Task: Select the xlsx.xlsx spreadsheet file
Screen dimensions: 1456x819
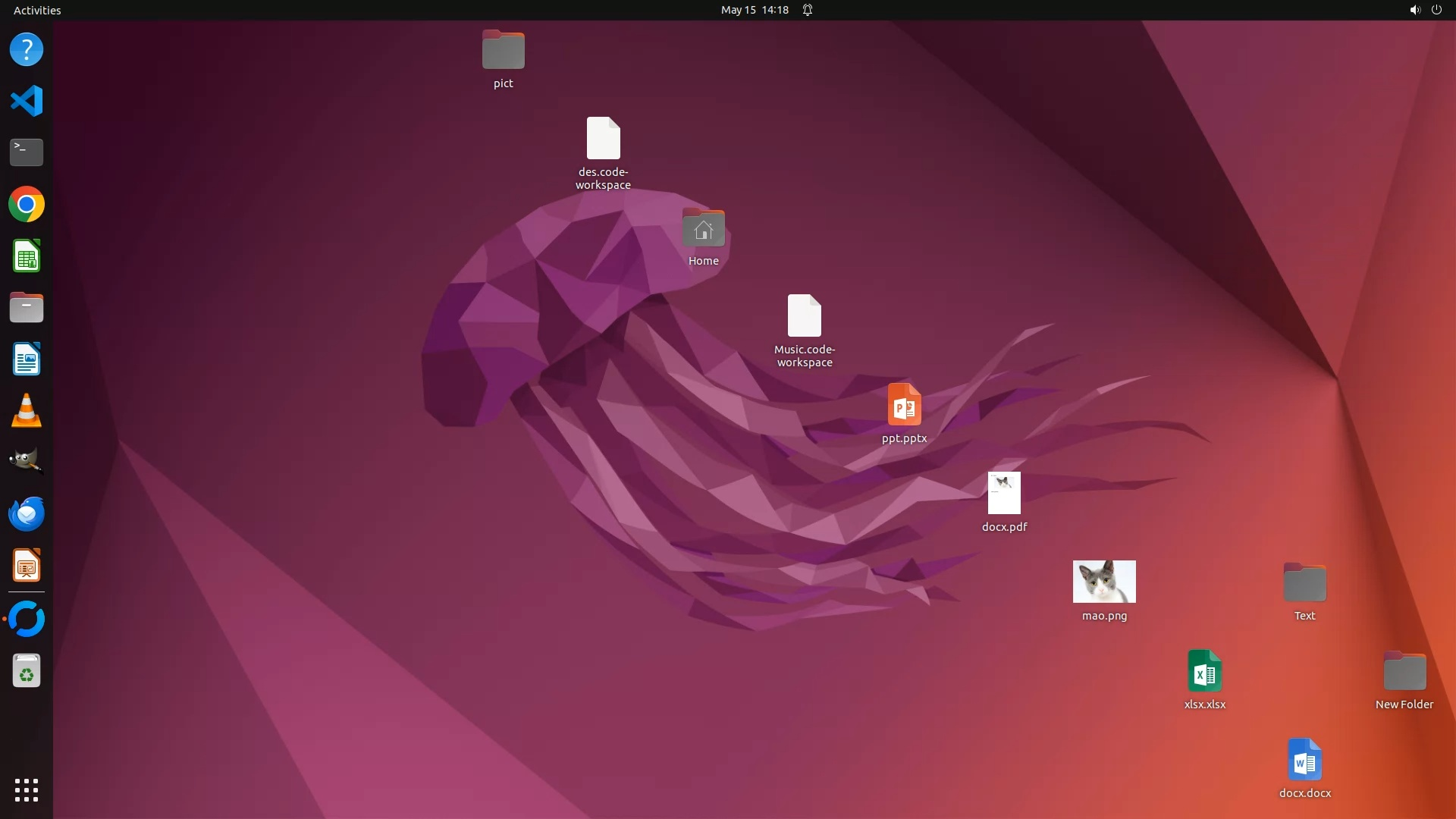Action: 1204,671
